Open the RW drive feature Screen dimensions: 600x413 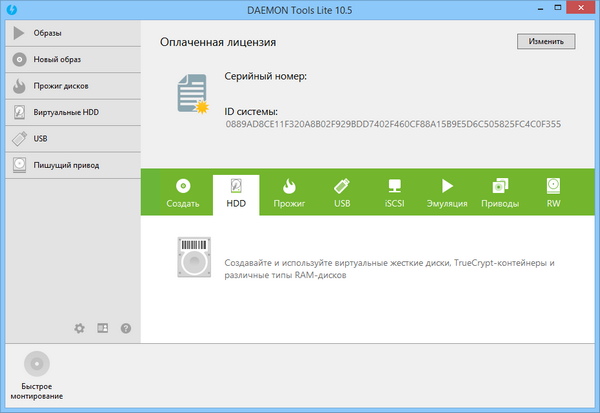553,193
